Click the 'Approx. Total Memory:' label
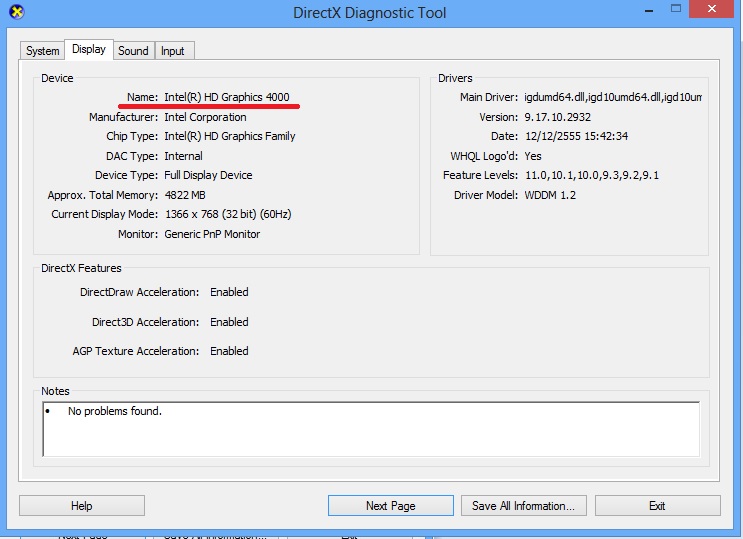The width and height of the screenshot is (743, 539). [x=103, y=195]
